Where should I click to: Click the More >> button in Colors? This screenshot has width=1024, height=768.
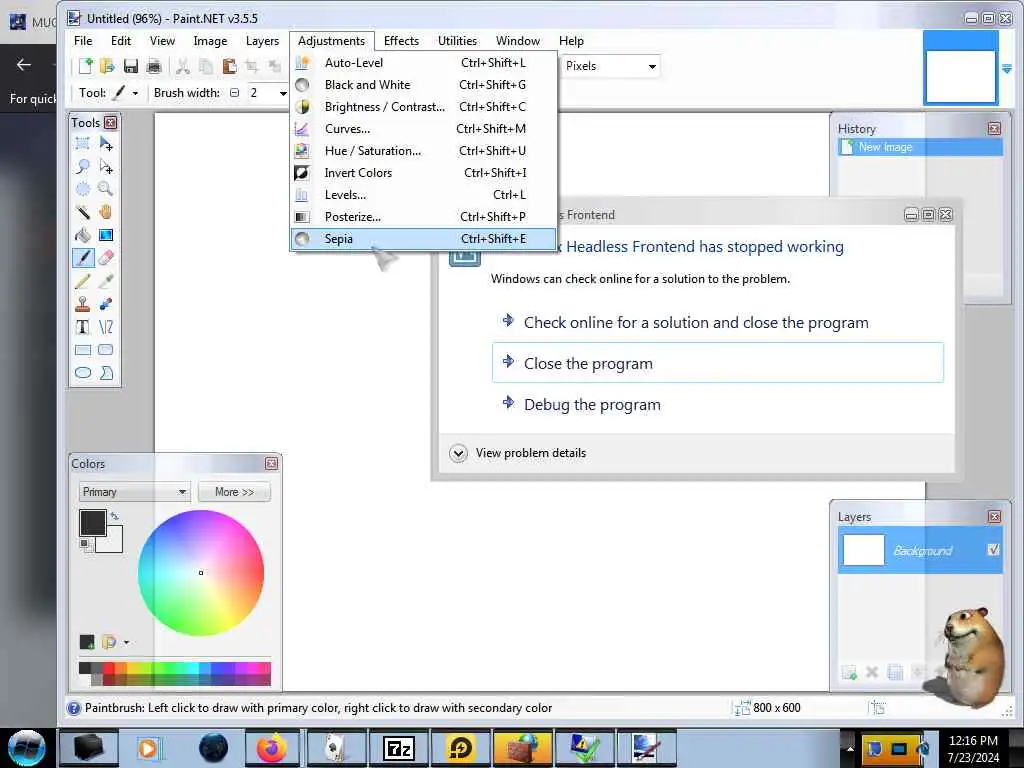click(234, 492)
